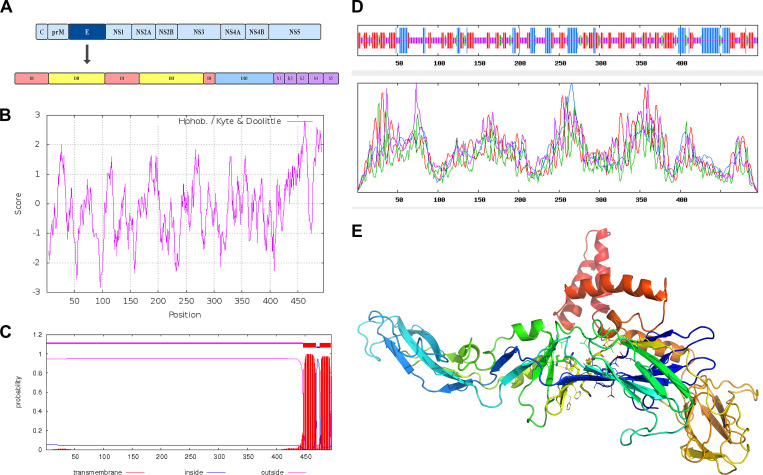The width and height of the screenshot is (763, 475).
Task: Click the 'outside' legend label
Action: click(x=272, y=472)
